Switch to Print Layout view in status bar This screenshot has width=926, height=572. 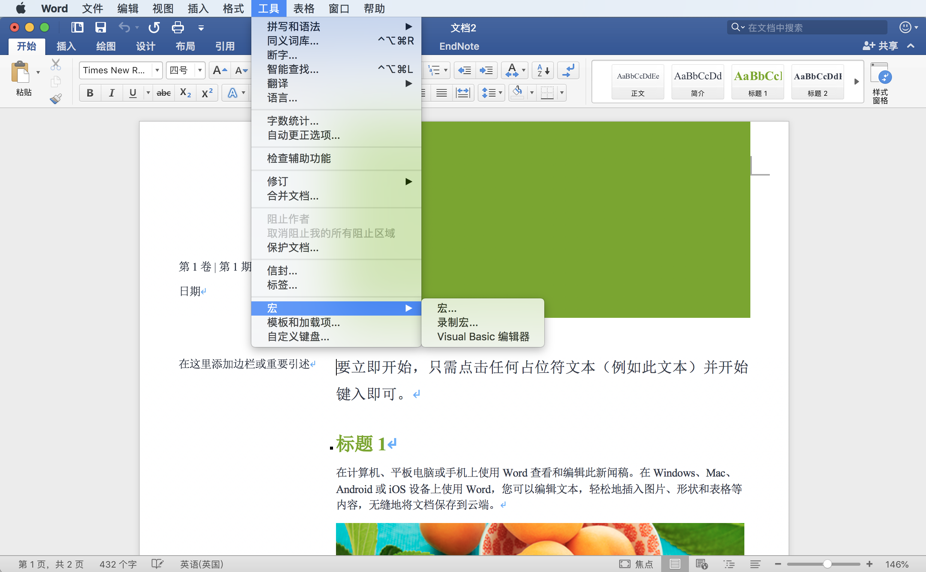675,564
